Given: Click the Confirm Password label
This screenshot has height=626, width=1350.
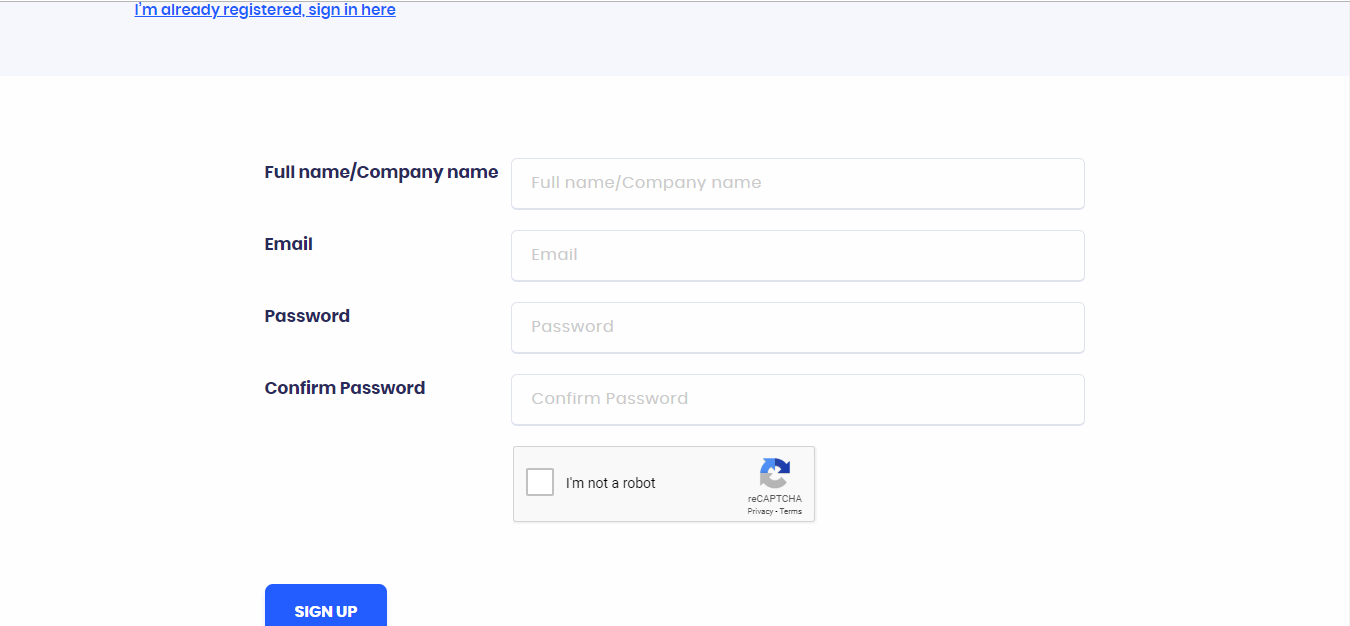Looking at the screenshot, I should pos(344,388).
